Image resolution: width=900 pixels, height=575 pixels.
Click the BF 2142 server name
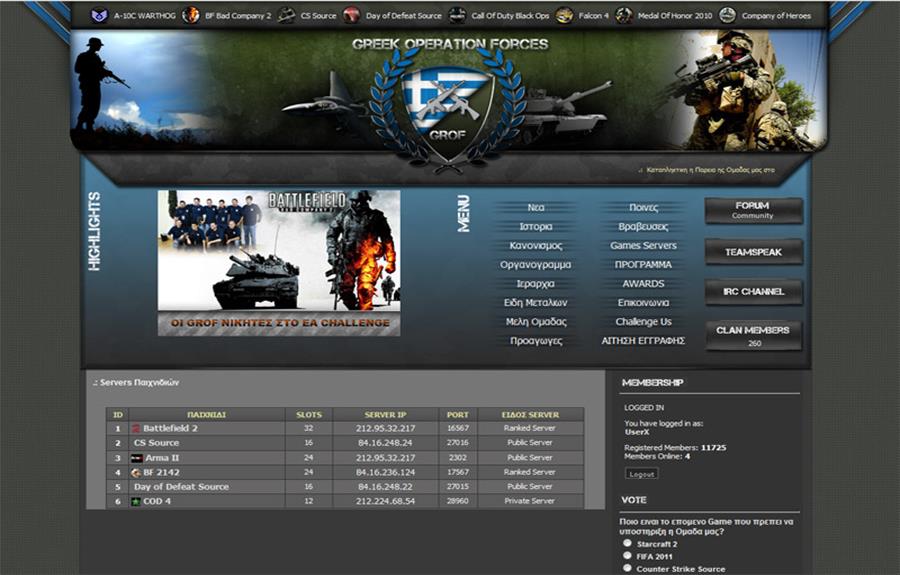161,473
